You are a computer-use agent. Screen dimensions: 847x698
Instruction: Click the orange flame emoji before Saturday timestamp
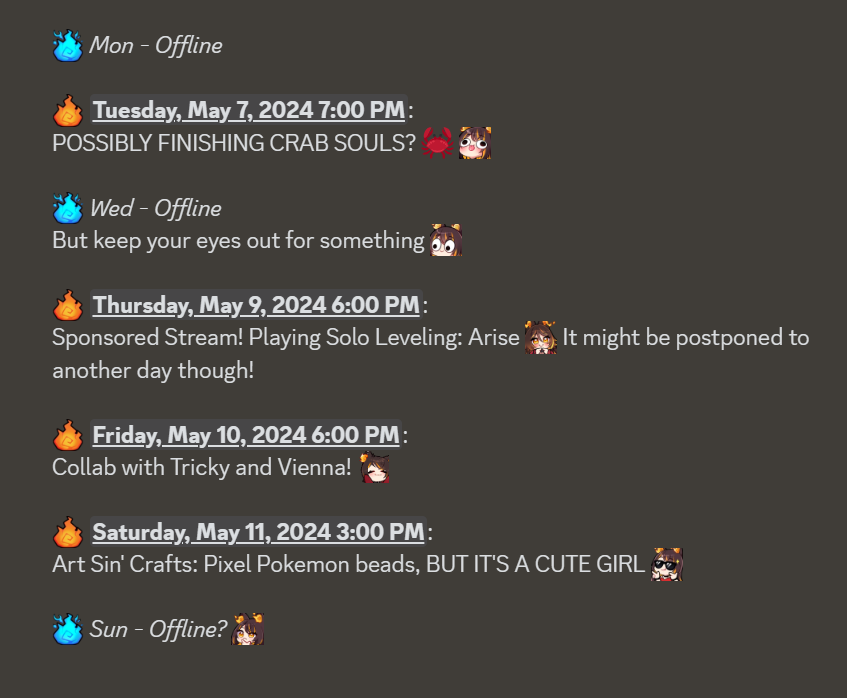pos(68,532)
